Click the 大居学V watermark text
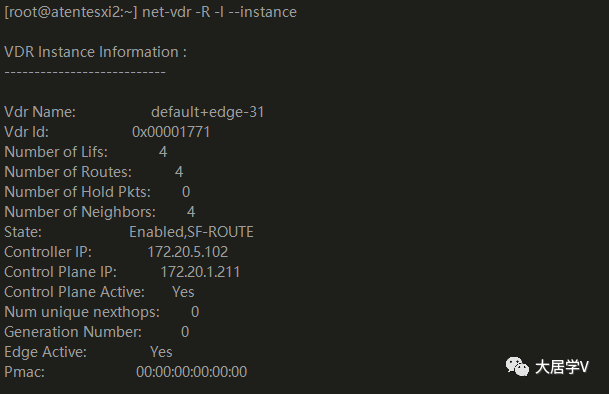 pos(562,367)
